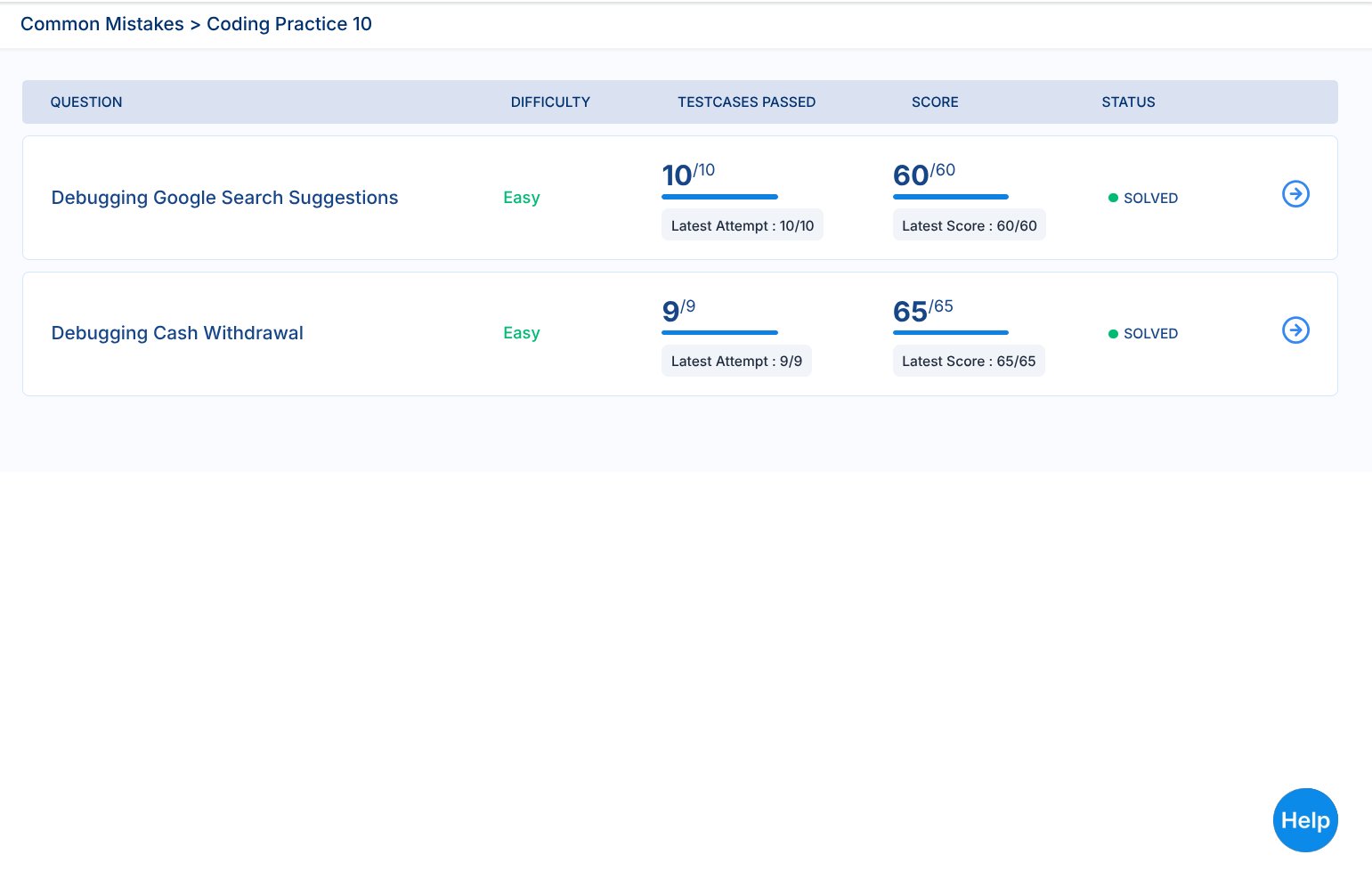Viewport: 1372px width, 879px height.
Task: Open arrow icon for Debugging Google Search Suggestions
Action: tap(1295, 194)
